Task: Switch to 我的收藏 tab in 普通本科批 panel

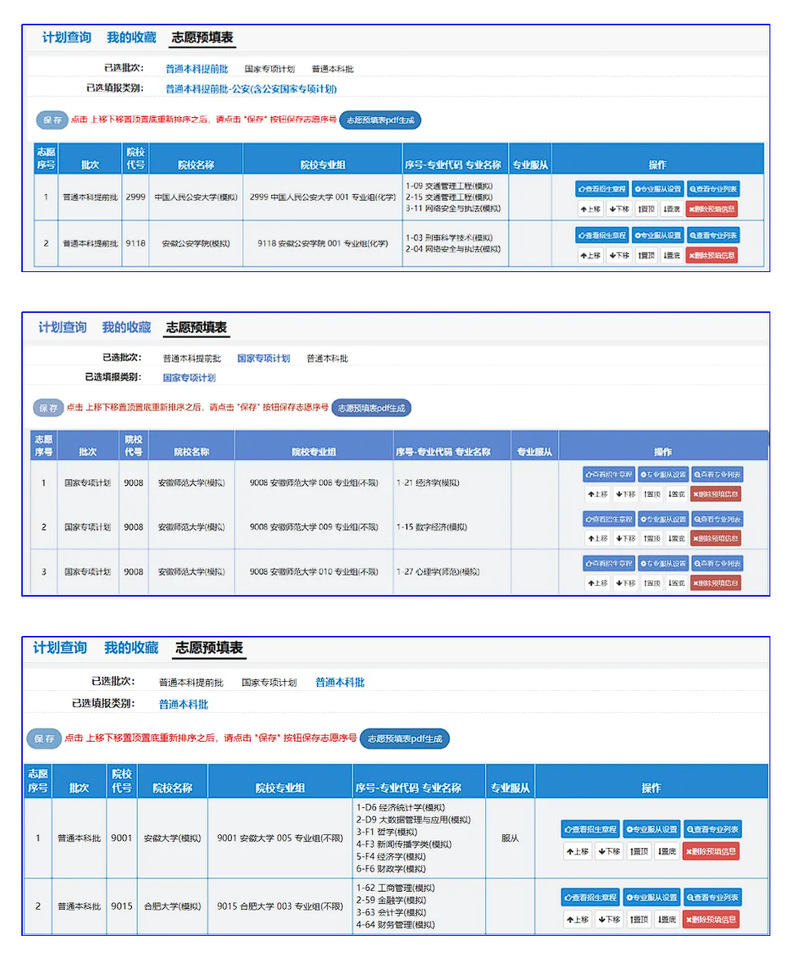Action: tap(131, 647)
